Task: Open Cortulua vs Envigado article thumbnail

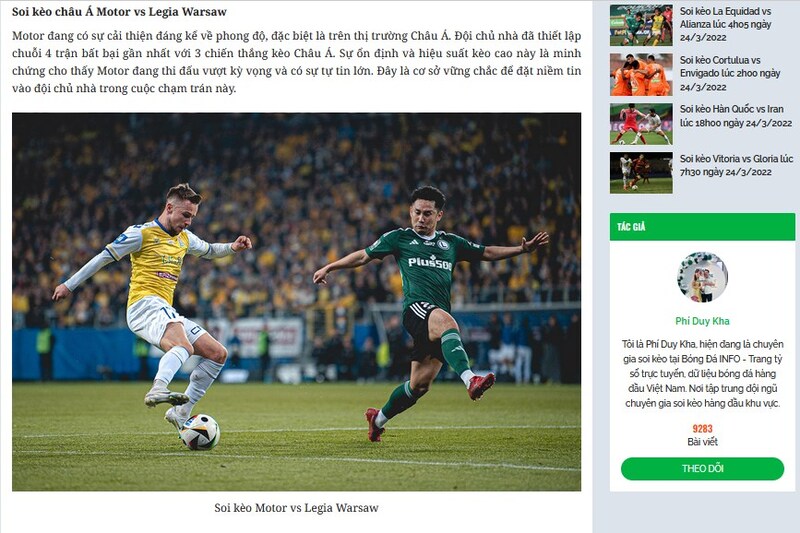Action: (641, 74)
